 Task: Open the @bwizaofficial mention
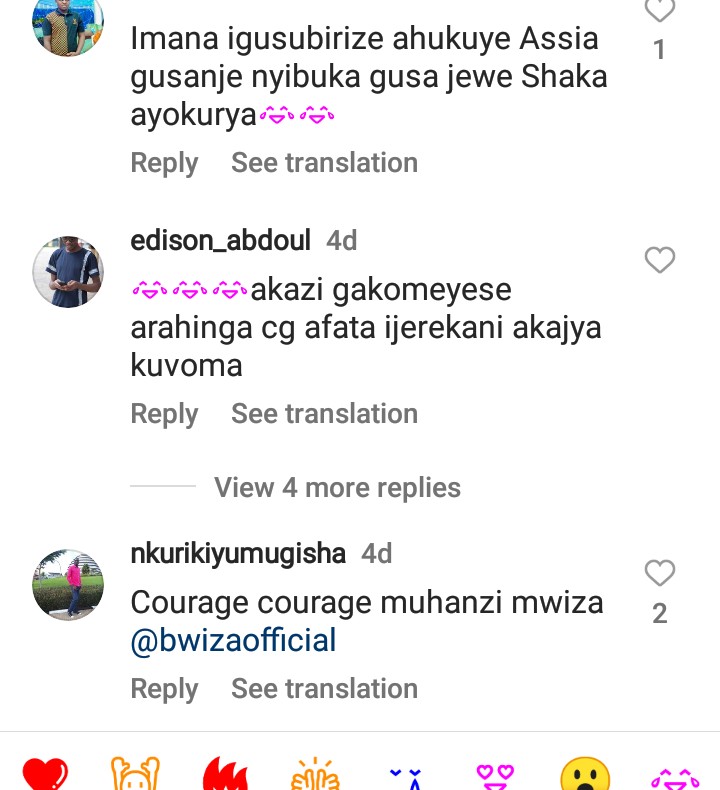[x=233, y=640]
